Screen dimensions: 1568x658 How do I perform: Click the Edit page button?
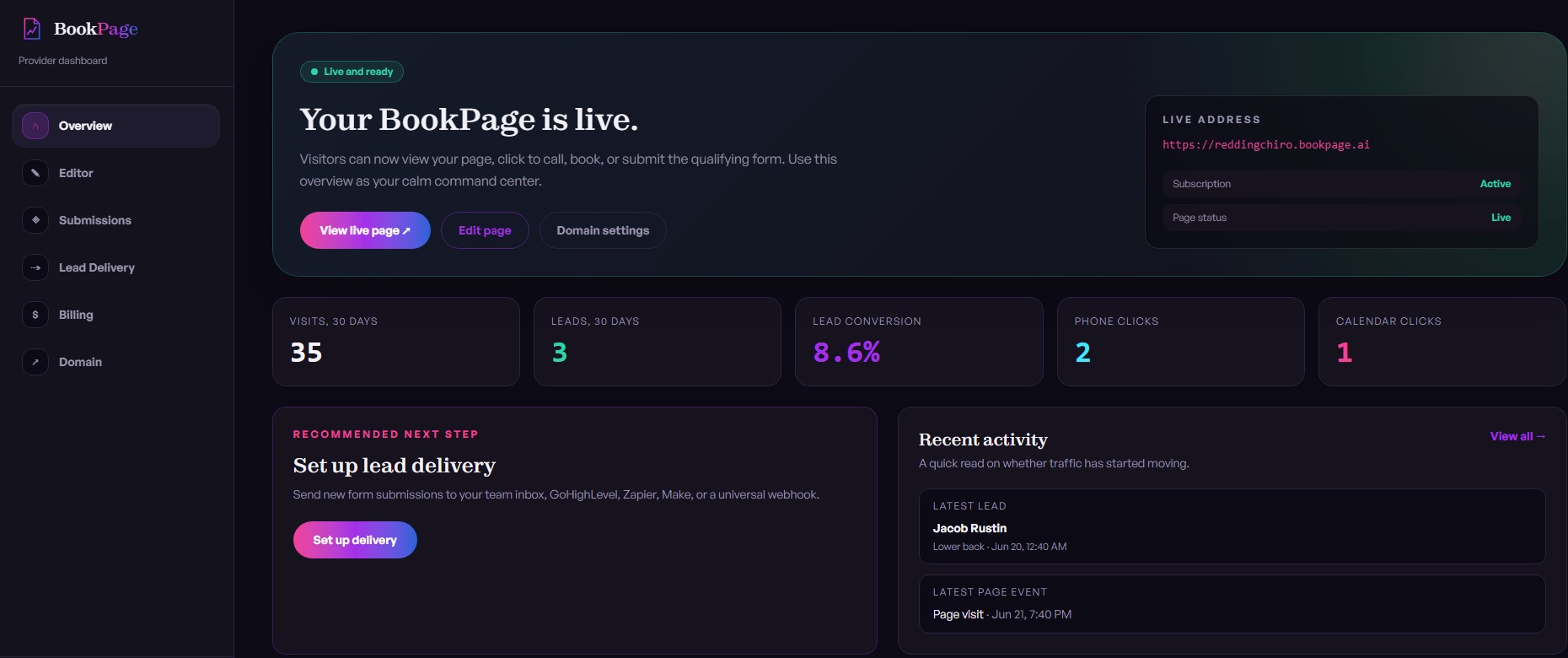pyautogui.click(x=485, y=230)
